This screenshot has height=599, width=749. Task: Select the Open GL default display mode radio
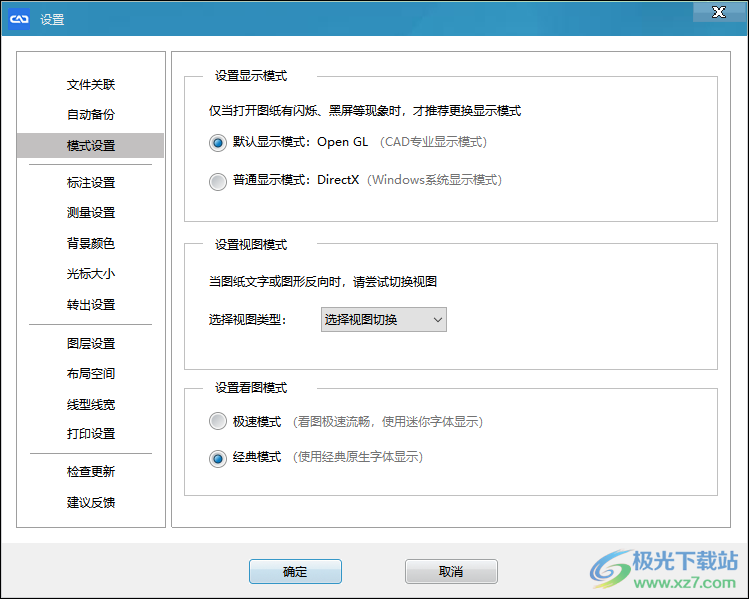[x=218, y=142]
